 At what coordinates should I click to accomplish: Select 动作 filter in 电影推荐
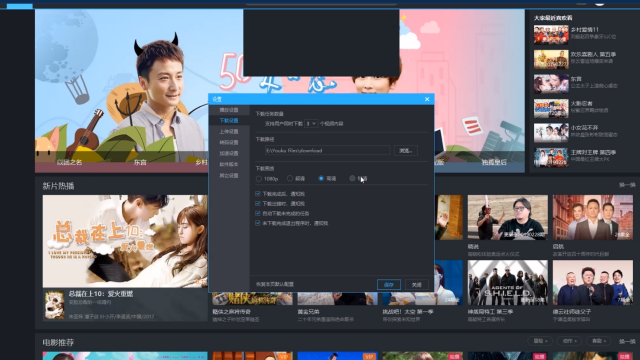[x=569, y=341]
